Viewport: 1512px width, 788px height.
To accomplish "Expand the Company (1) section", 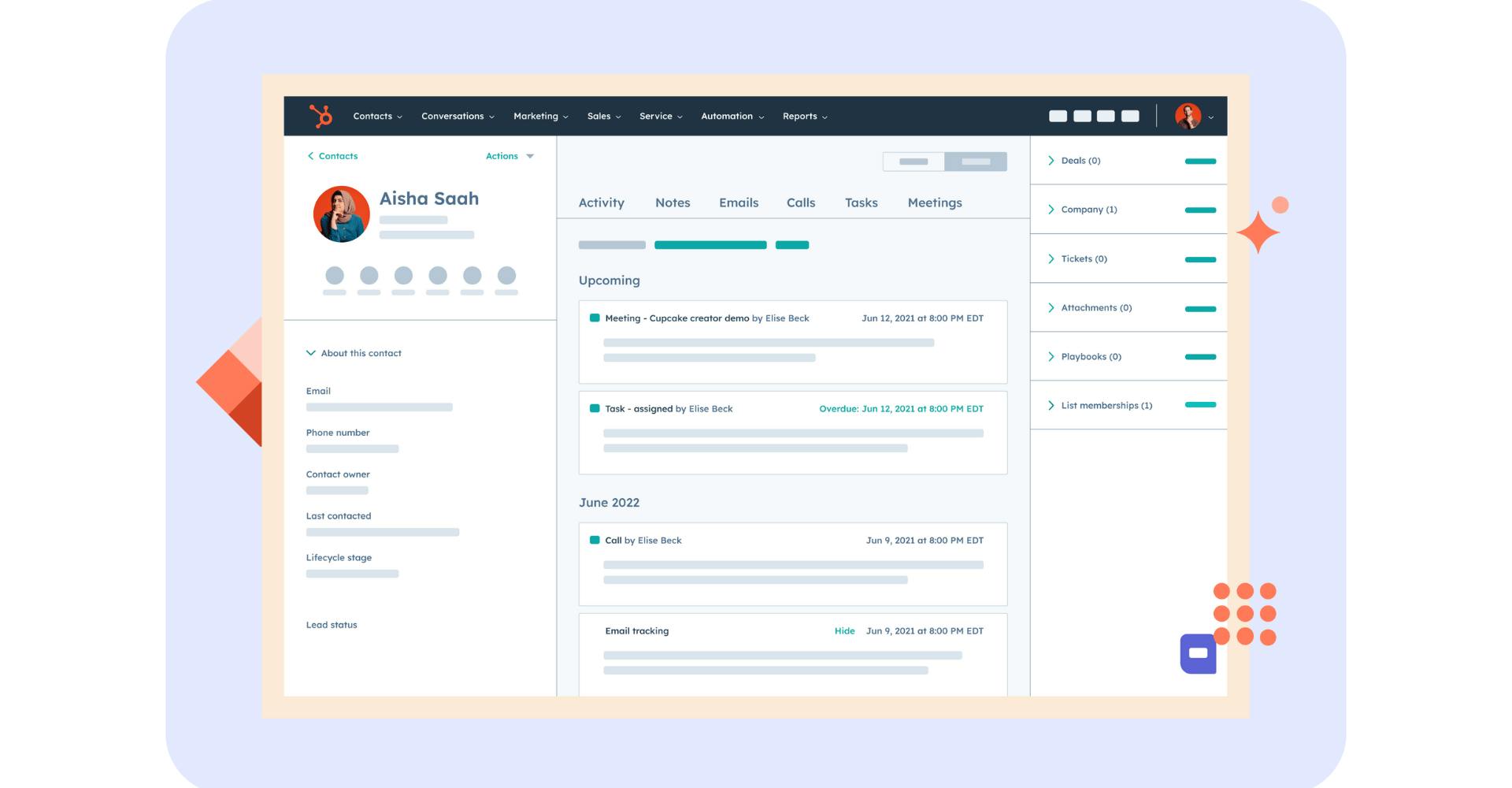I will (x=1088, y=209).
